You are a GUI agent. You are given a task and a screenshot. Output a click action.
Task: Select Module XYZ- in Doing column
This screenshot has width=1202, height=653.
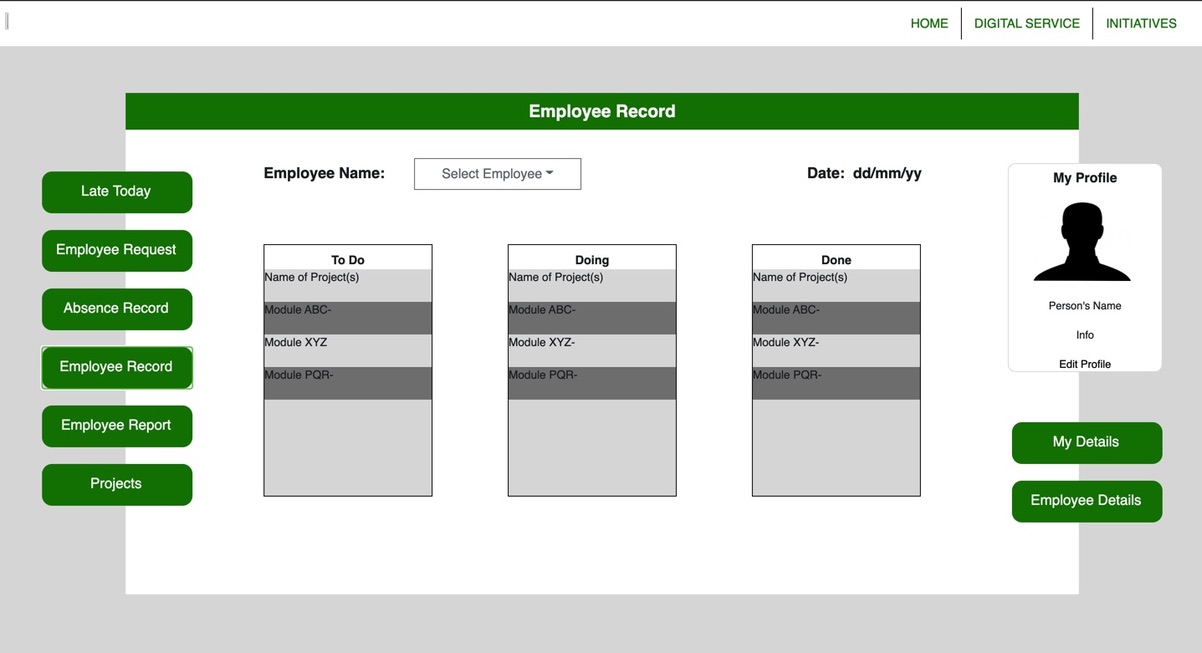point(592,350)
